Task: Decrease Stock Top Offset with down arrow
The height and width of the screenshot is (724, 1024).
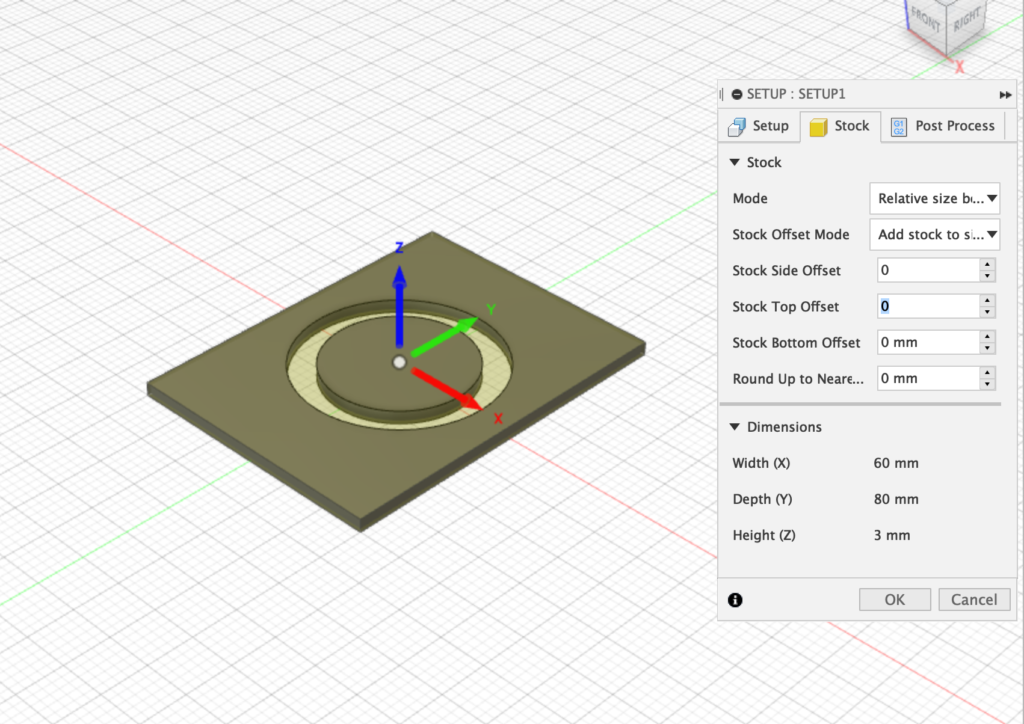Action: [x=987, y=312]
